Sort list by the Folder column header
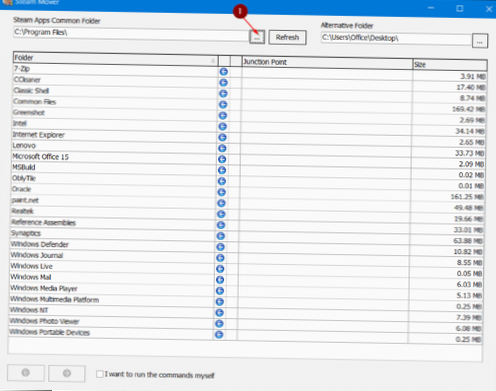Viewport: 496px width, 391px height. pos(115,59)
